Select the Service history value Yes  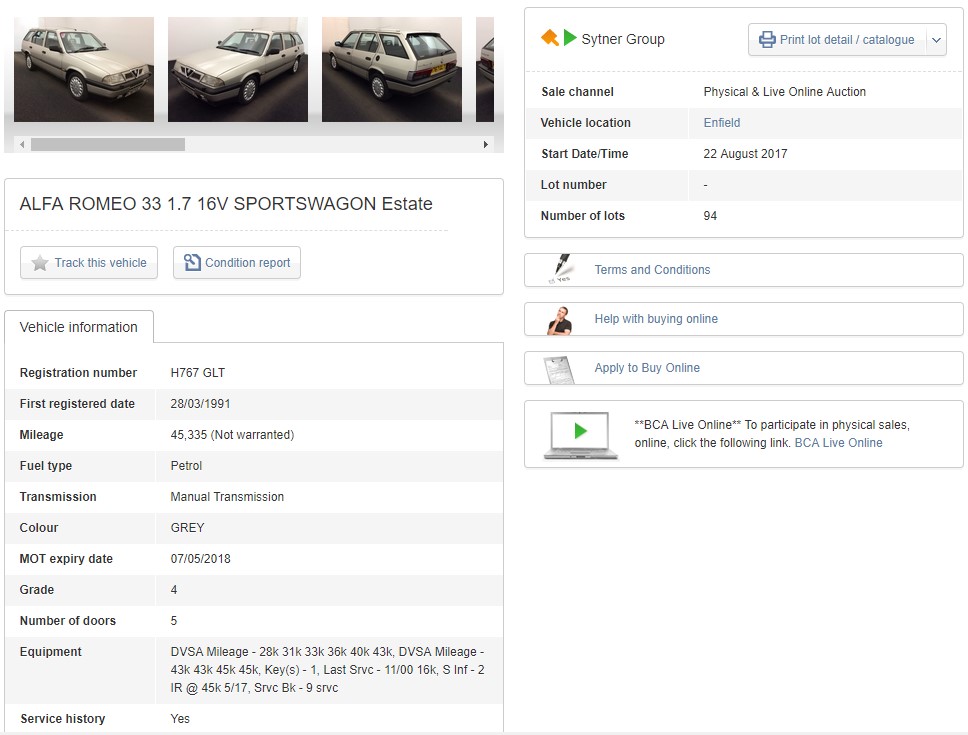tap(180, 719)
